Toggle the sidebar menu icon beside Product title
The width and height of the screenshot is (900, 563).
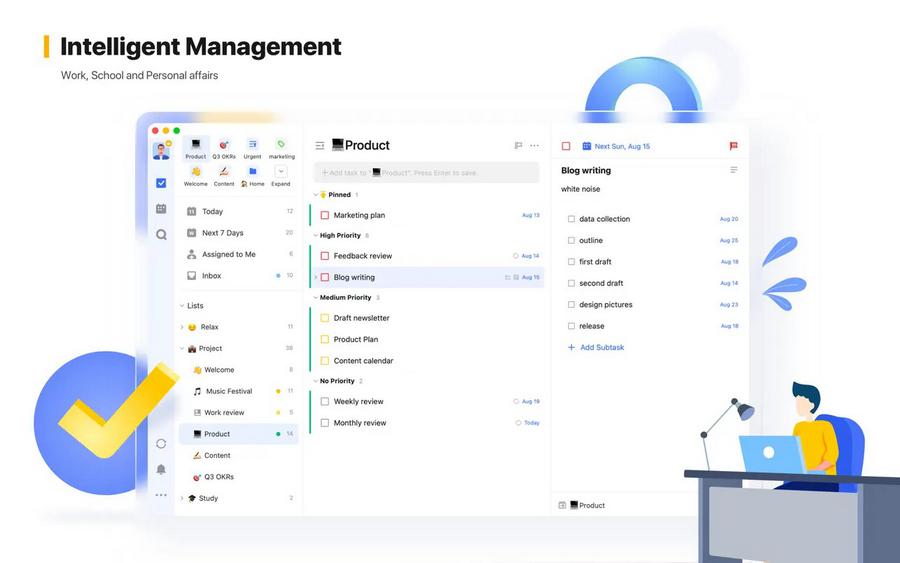pos(320,146)
